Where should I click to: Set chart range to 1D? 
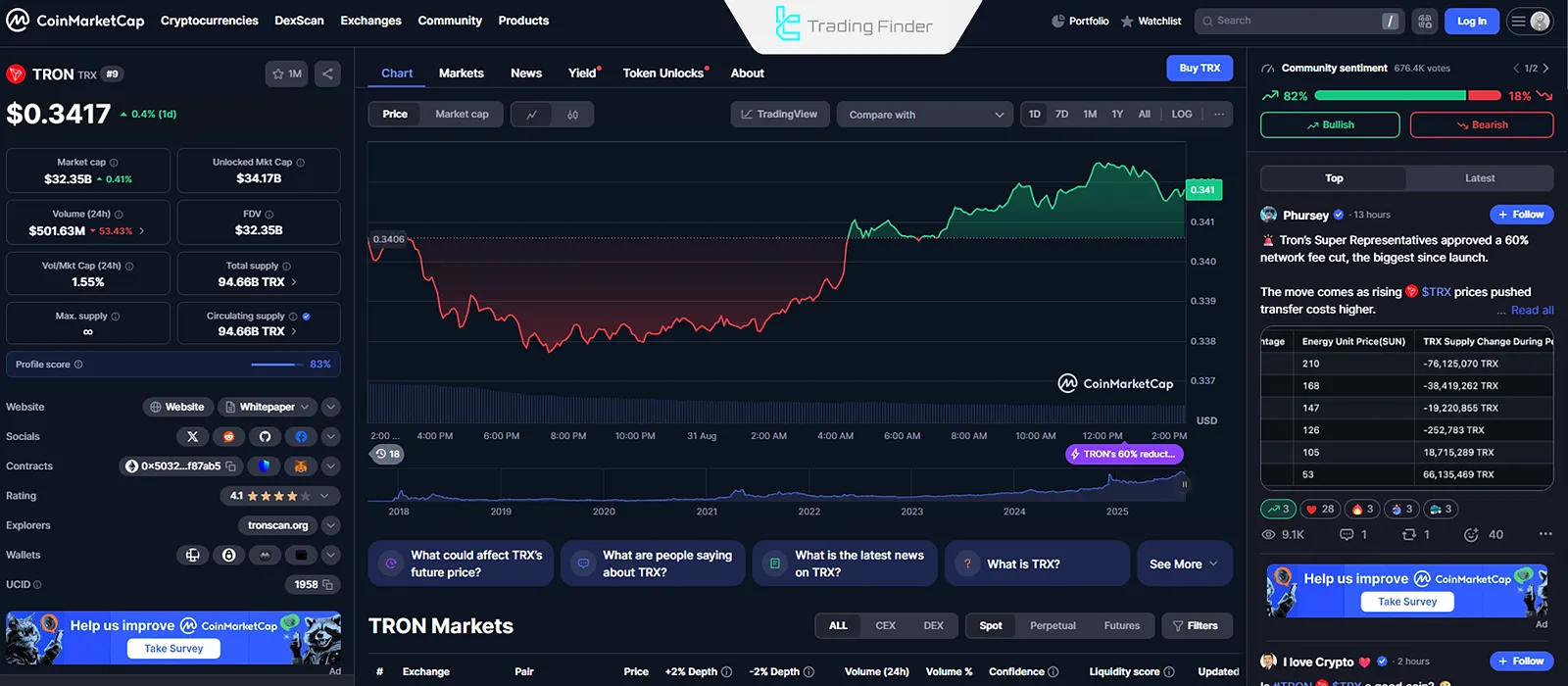coord(1035,114)
